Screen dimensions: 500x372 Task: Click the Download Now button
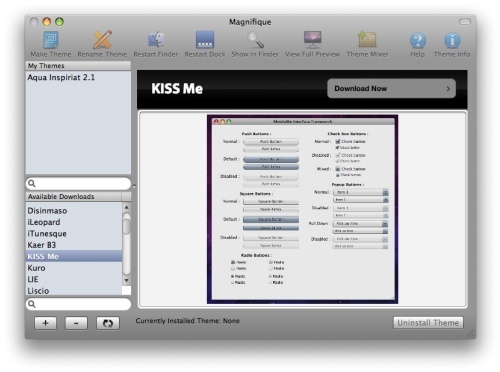tap(391, 89)
